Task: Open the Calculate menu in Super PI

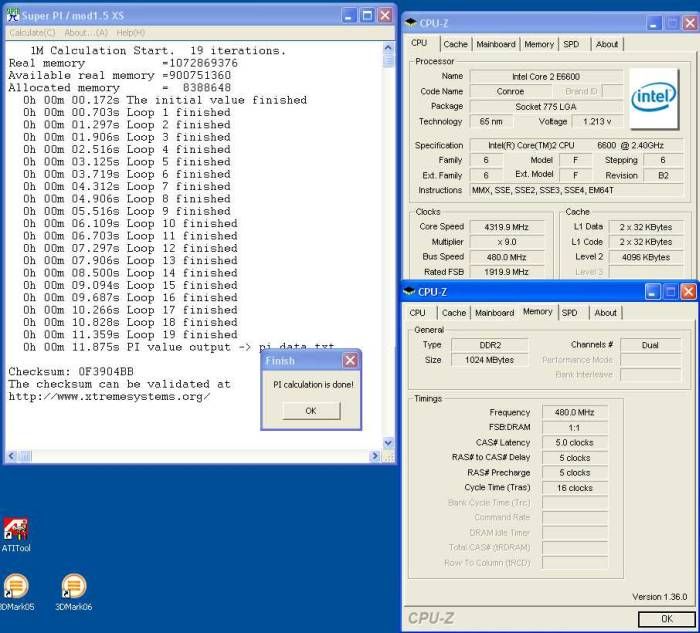Action: click(x=32, y=32)
